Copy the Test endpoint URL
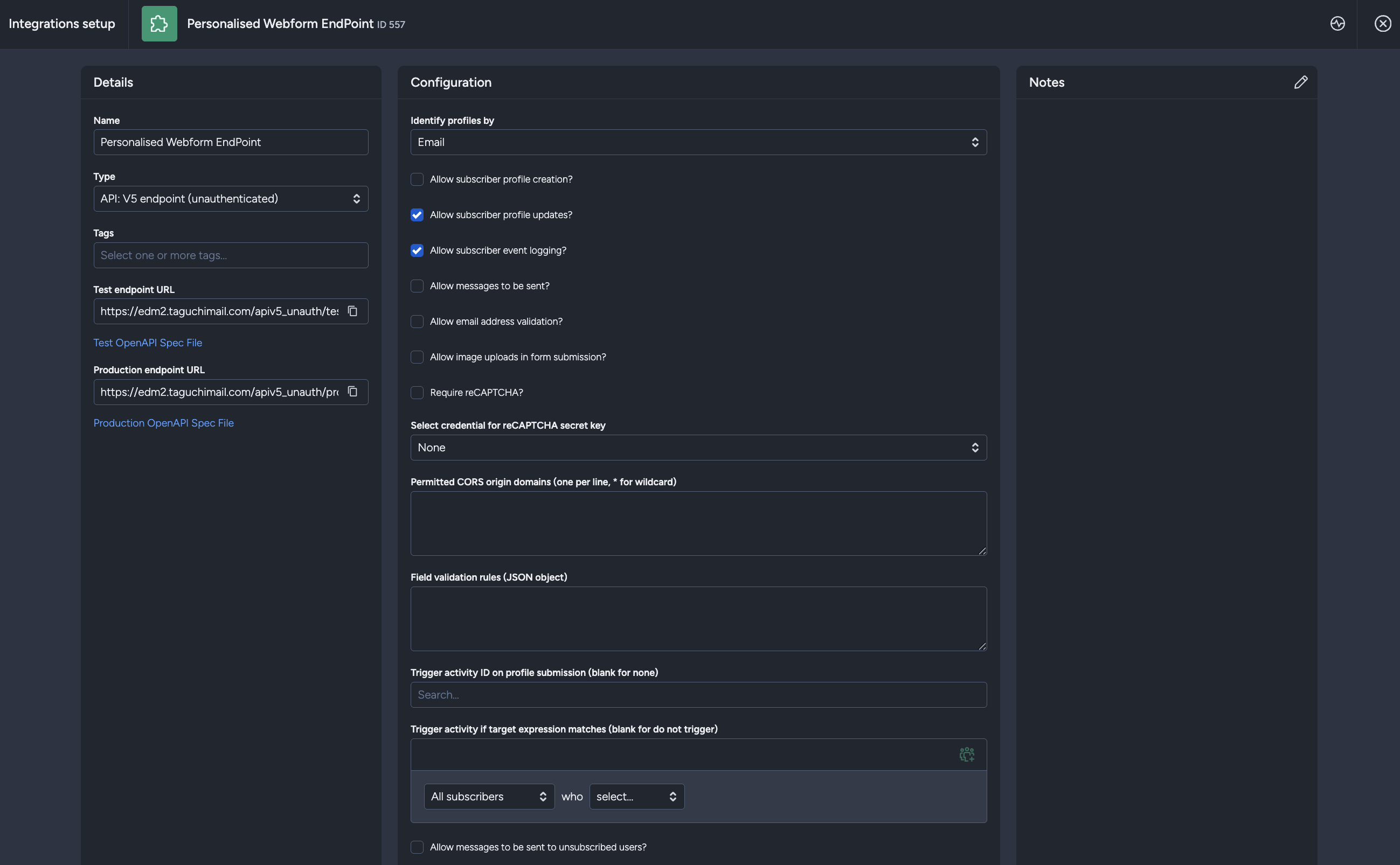Image resolution: width=1400 pixels, height=865 pixels. pos(352,311)
